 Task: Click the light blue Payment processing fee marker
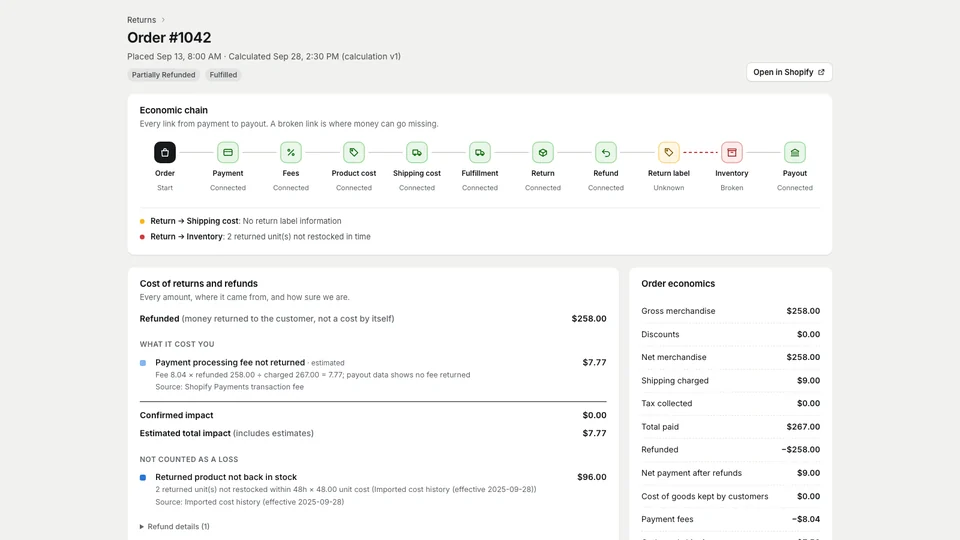pyautogui.click(x=143, y=363)
